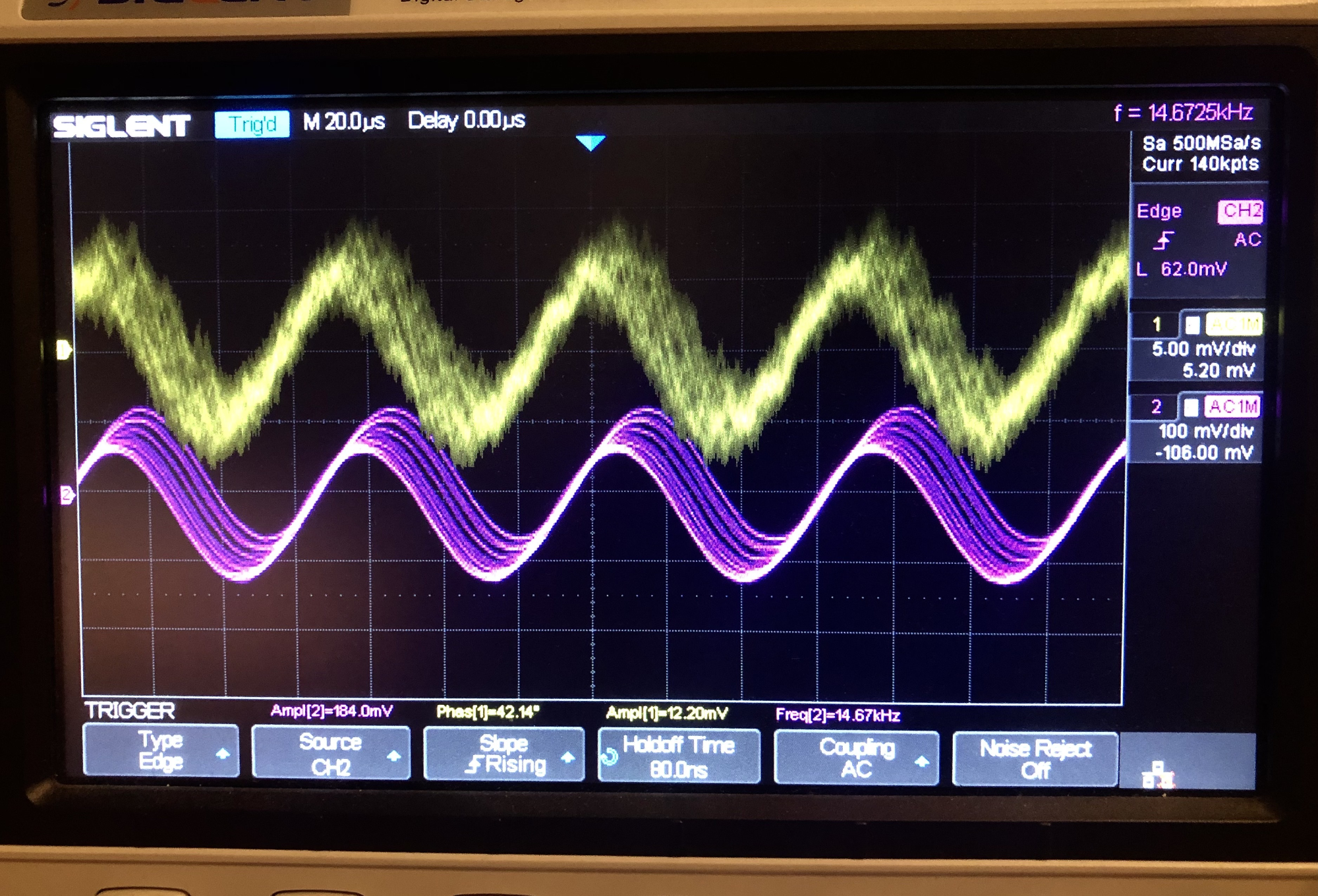Click the frequency counter f = 14.6725kHz

(1184, 113)
